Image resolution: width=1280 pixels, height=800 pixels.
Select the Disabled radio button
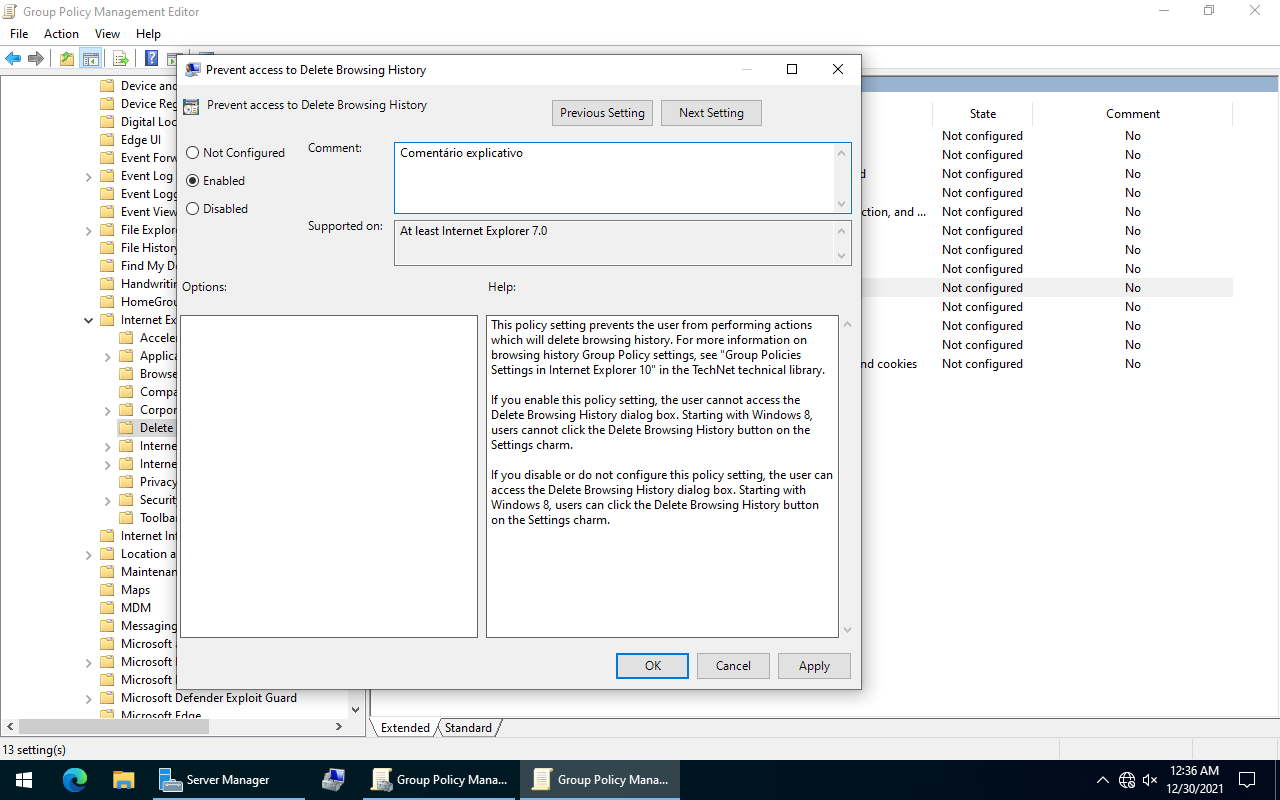click(193, 209)
